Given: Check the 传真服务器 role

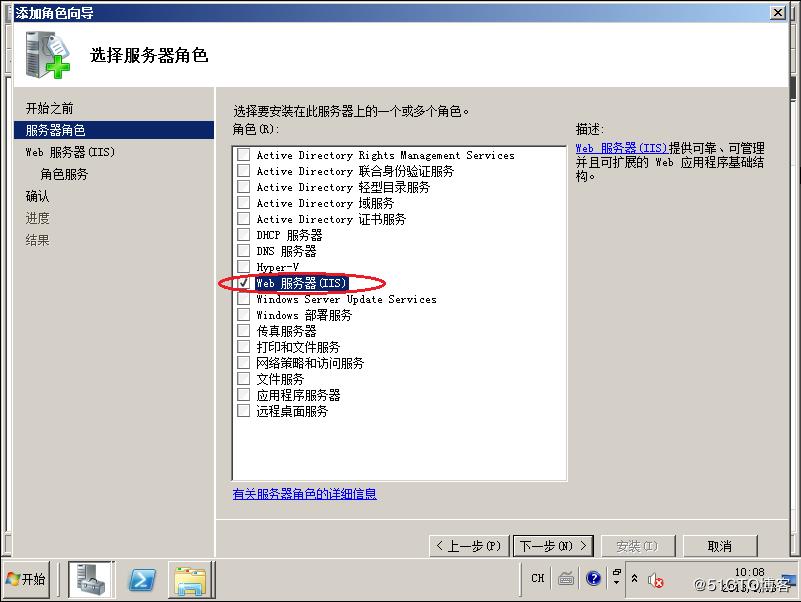Looking at the screenshot, I should (x=244, y=331).
